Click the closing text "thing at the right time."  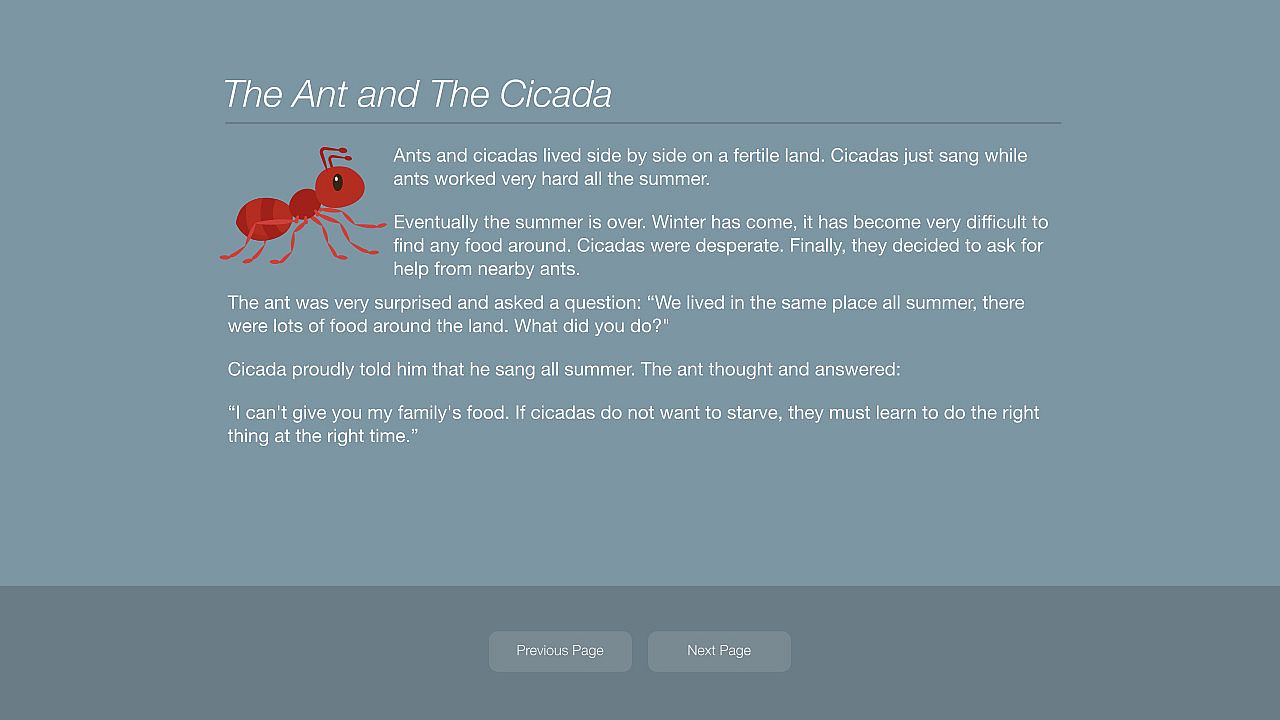coord(322,436)
